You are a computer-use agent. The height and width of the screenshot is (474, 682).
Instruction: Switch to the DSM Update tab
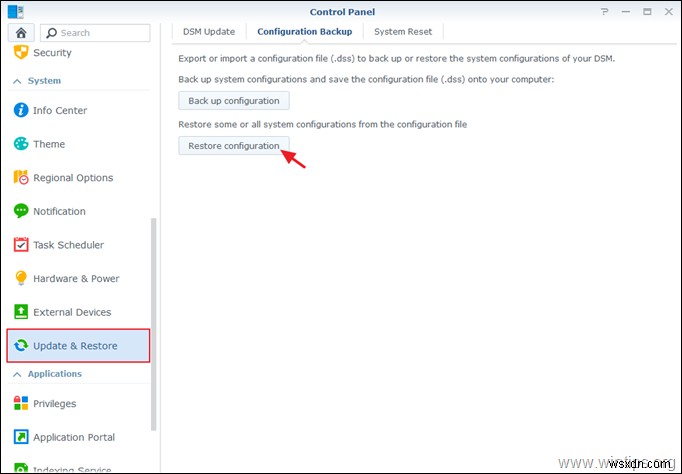point(209,32)
